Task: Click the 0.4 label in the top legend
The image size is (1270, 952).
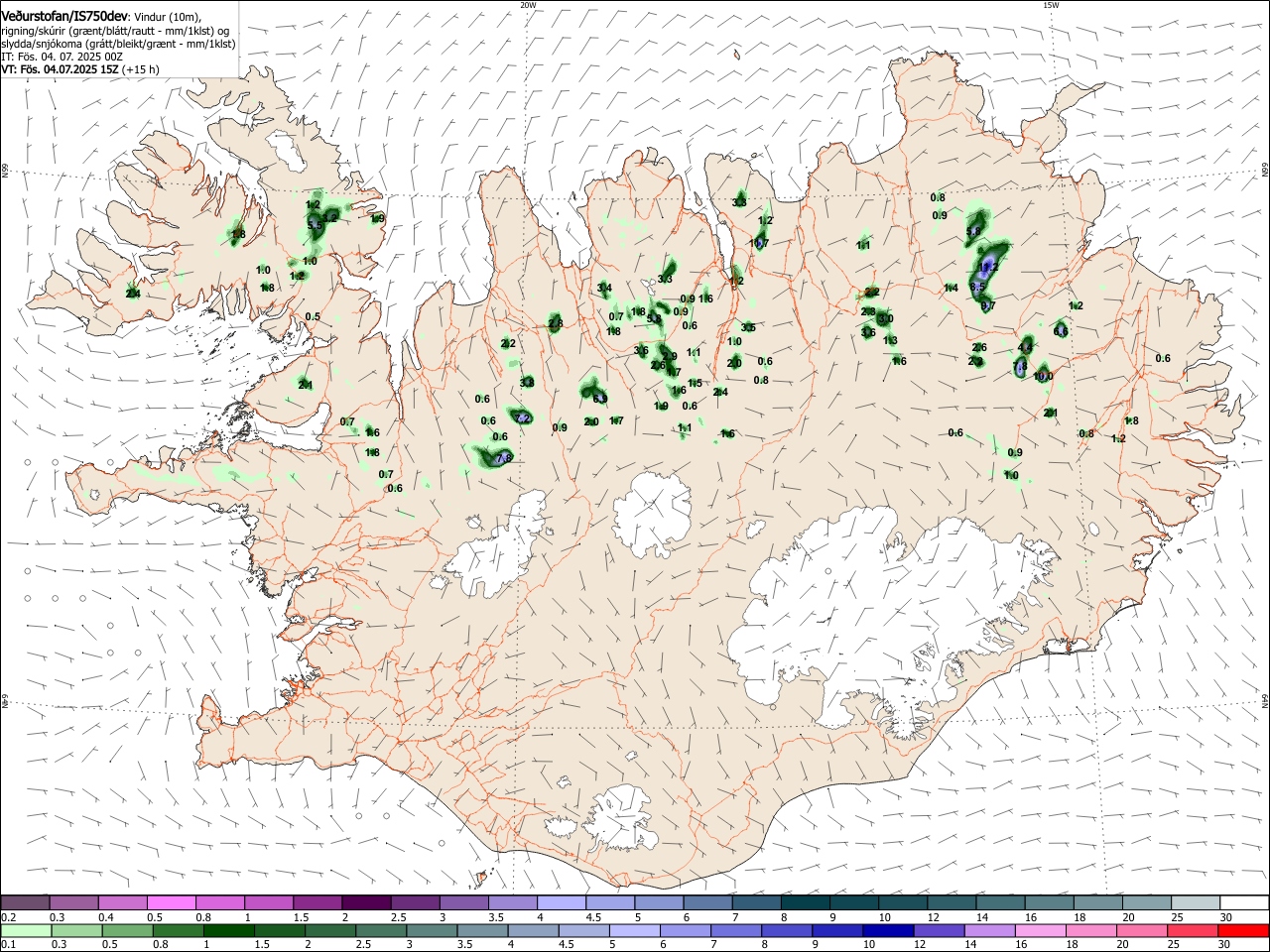Action: click(x=106, y=917)
